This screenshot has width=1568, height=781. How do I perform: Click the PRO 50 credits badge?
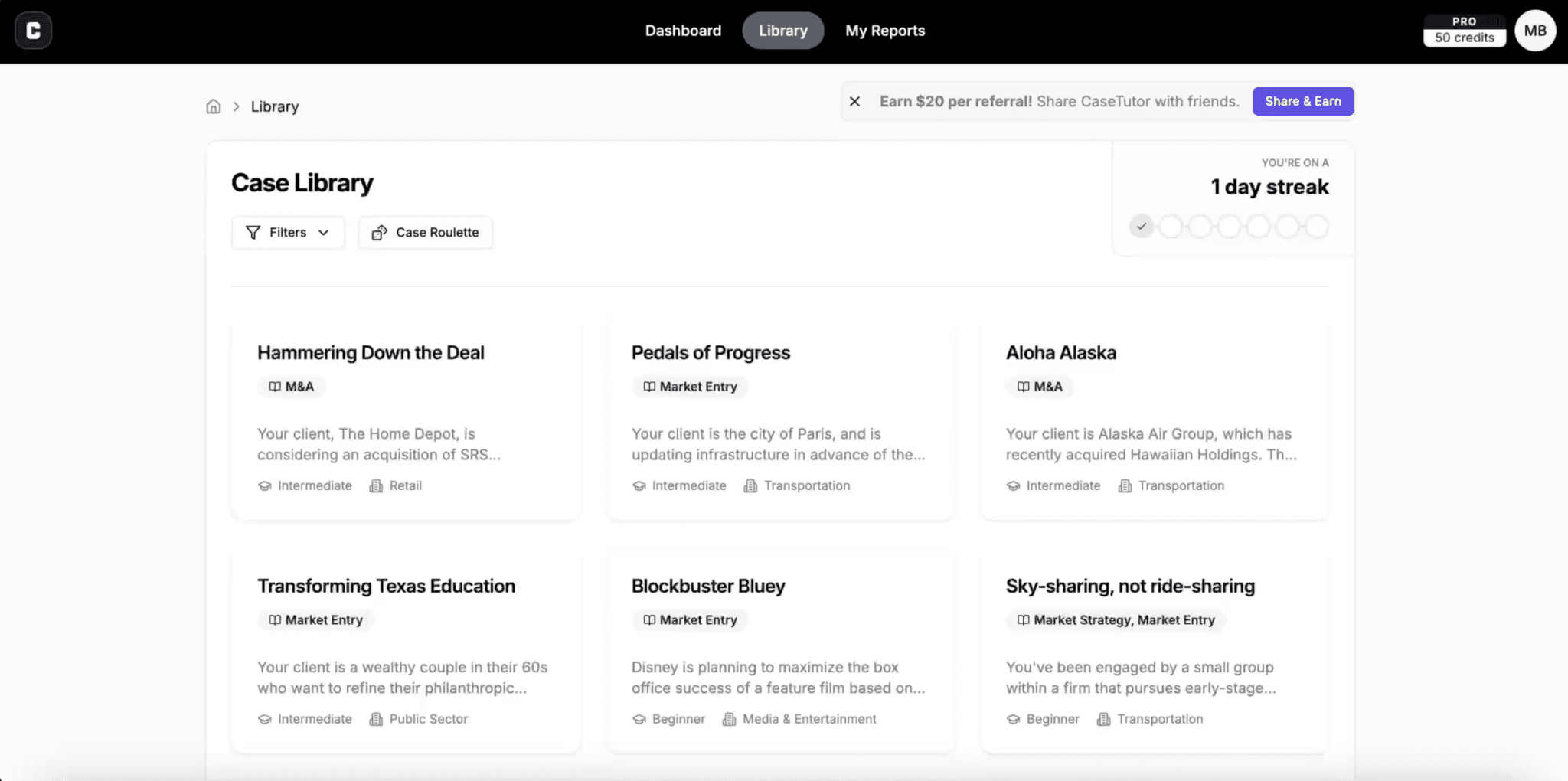[1464, 29]
